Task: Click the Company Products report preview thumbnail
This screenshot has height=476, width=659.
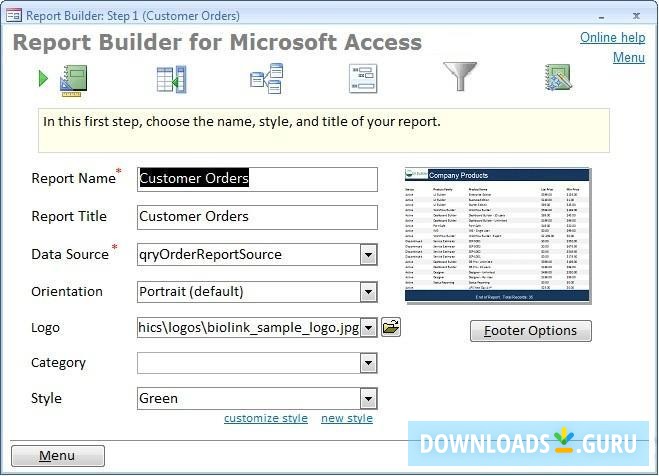Action: click(x=498, y=235)
